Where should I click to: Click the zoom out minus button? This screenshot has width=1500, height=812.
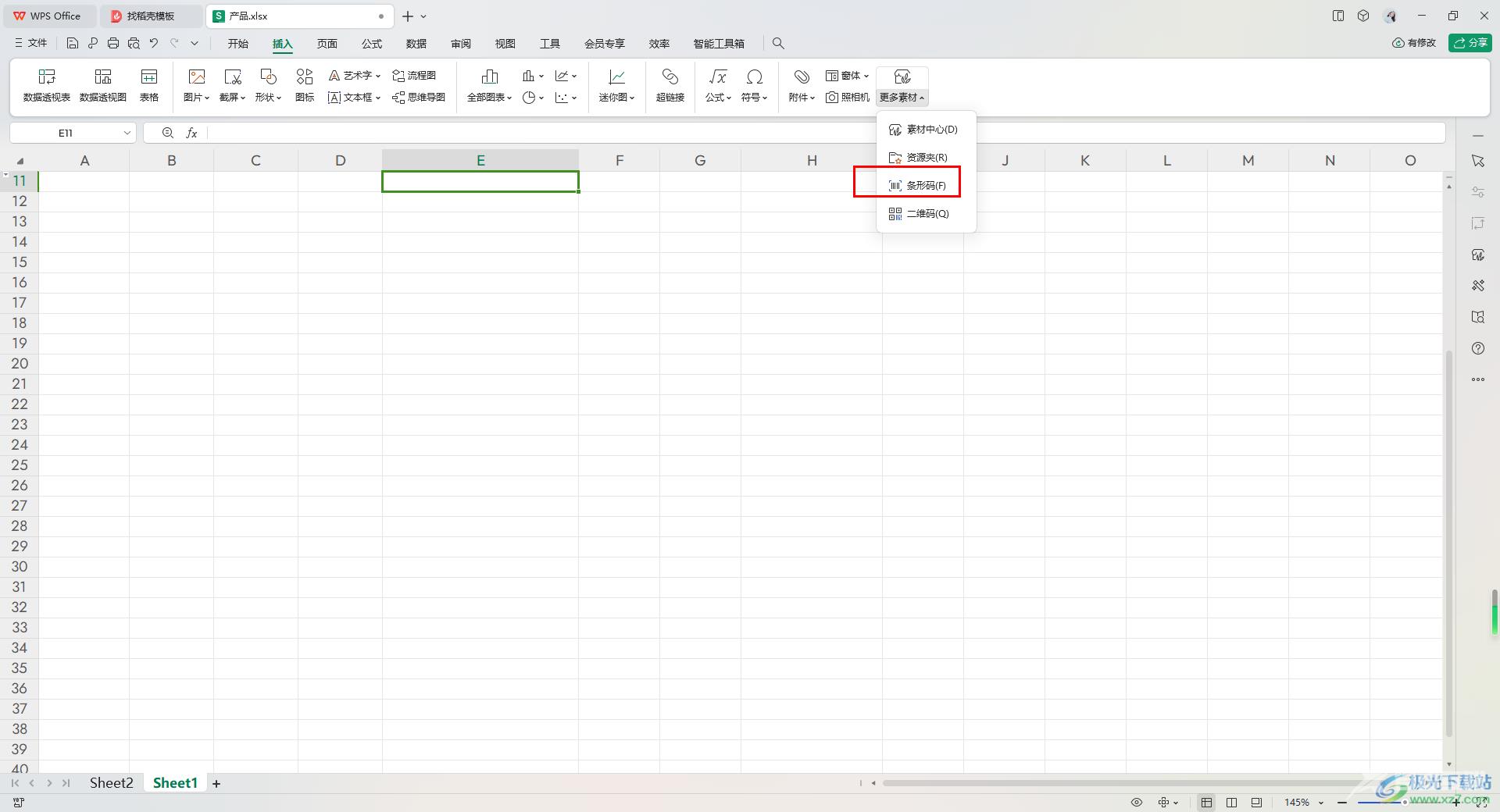pyautogui.click(x=1342, y=803)
